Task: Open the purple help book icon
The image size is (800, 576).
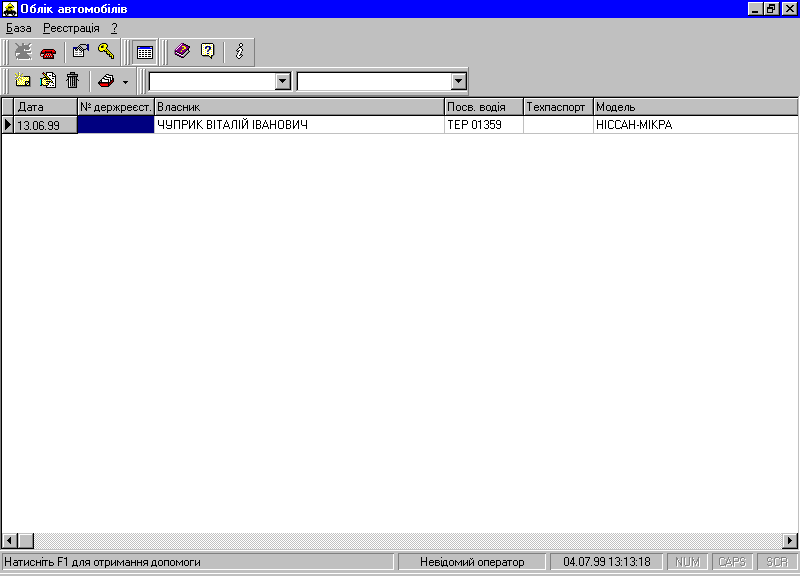Action: click(x=182, y=51)
